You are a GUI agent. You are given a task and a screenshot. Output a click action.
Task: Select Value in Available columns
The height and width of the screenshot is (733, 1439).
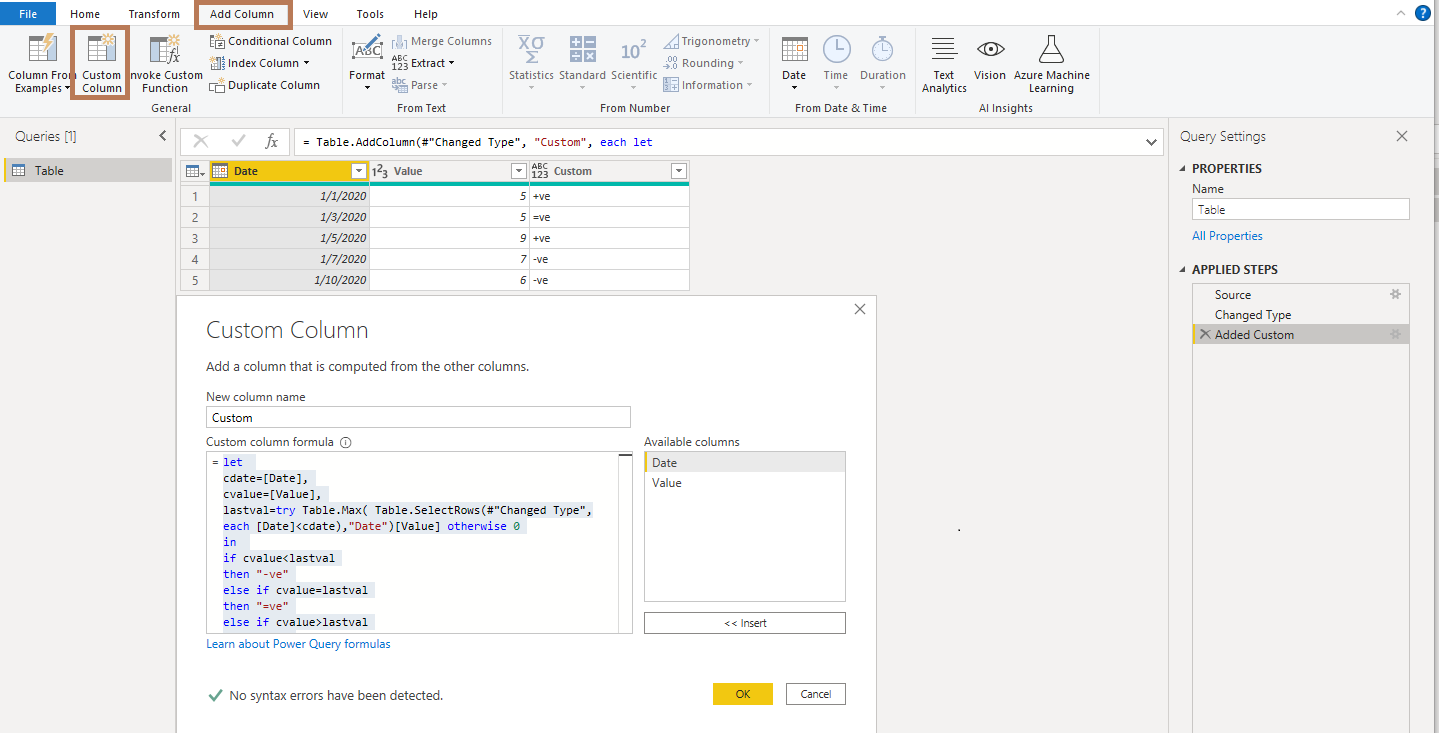745,483
